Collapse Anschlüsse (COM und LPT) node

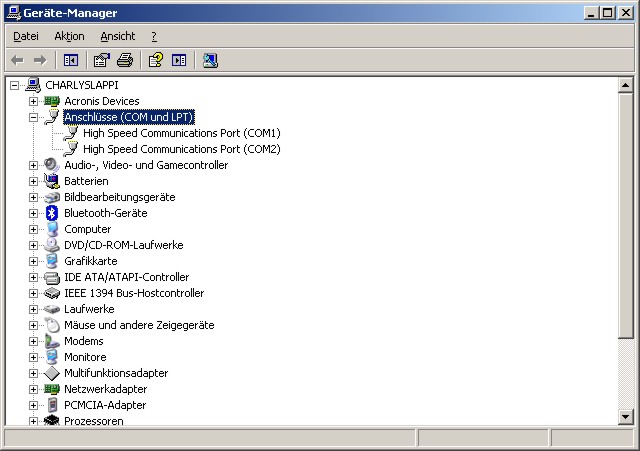[x=33, y=118]
